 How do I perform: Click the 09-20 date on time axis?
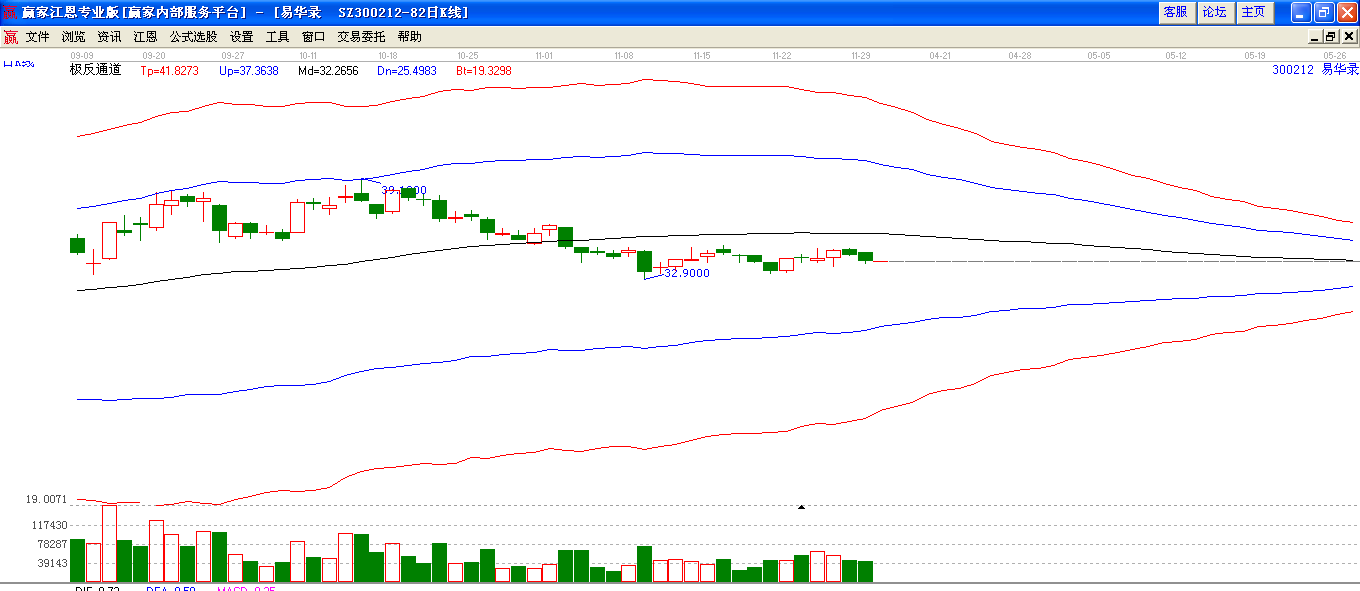(154, 56)
